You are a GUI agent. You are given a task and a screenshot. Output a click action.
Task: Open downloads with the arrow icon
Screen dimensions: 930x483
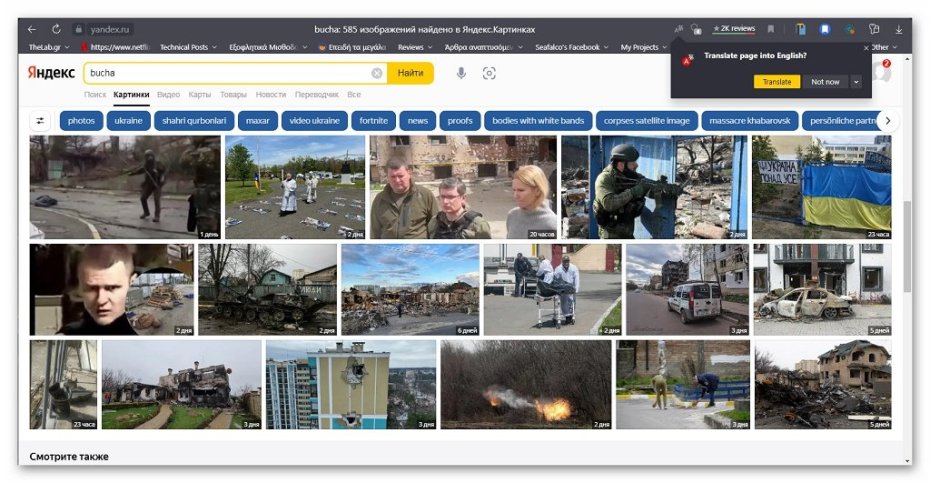899,29
